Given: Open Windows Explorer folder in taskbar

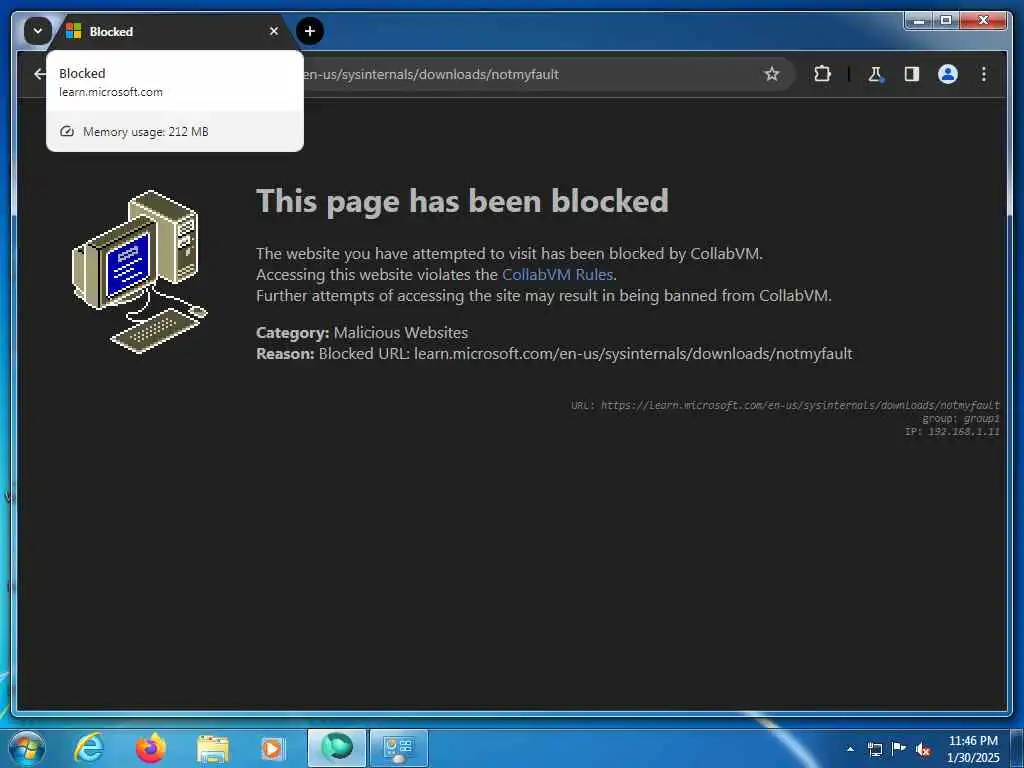Looking at the screenshot, I should click(212, 749).
